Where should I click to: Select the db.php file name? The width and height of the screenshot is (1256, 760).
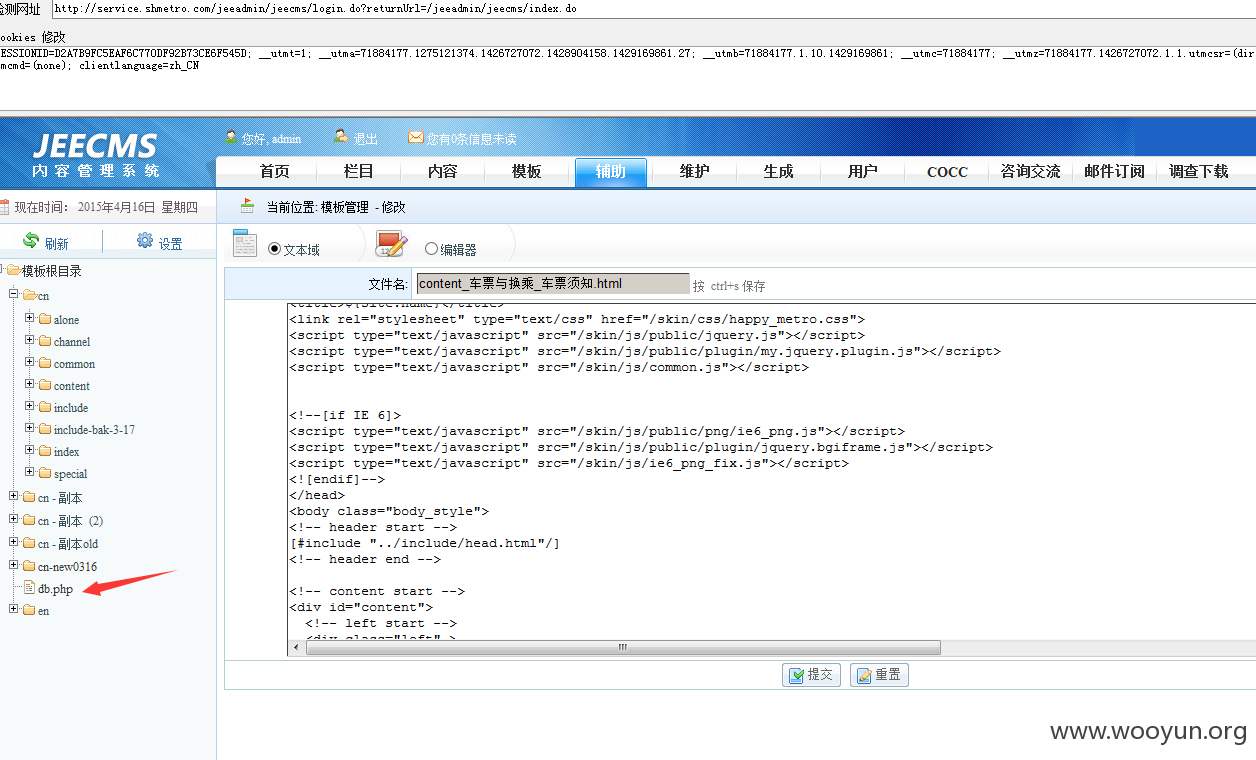pyautogui.click(x=56, y=589)
